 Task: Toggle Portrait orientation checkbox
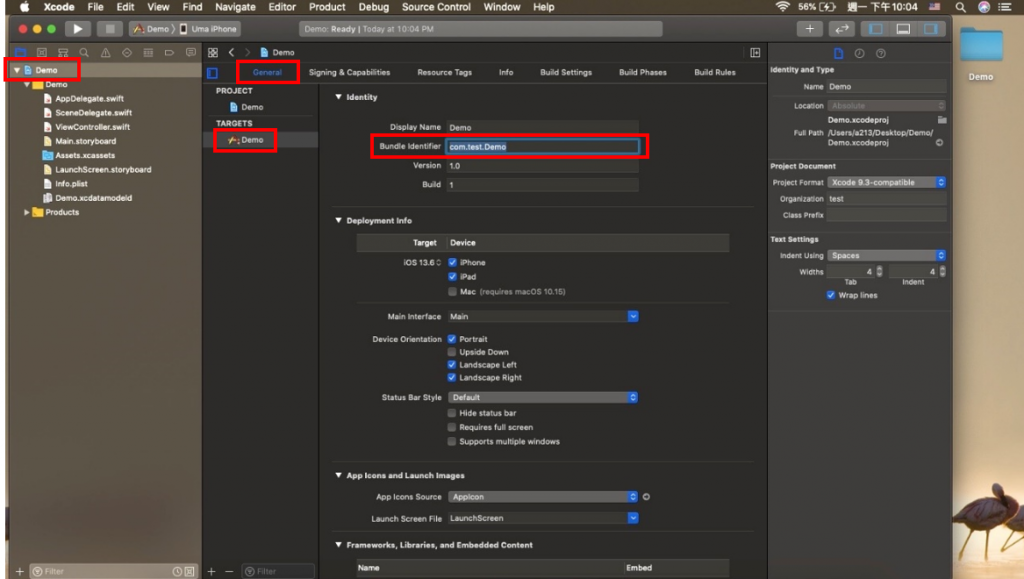pyautogui.click(x=452, y=339)
